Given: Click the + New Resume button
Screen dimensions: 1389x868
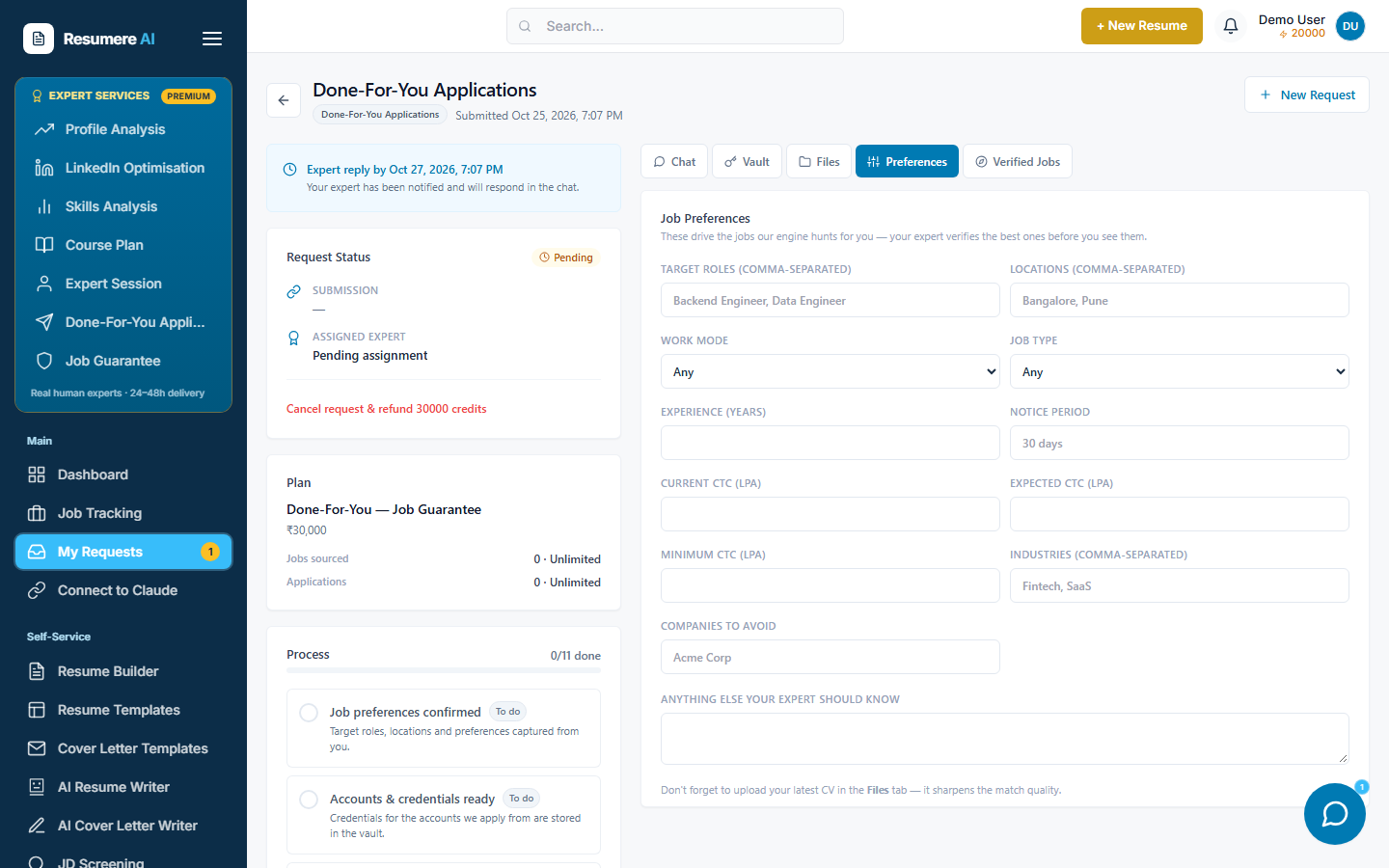Looking at the screenshot, I should (x=1142, y=26).
